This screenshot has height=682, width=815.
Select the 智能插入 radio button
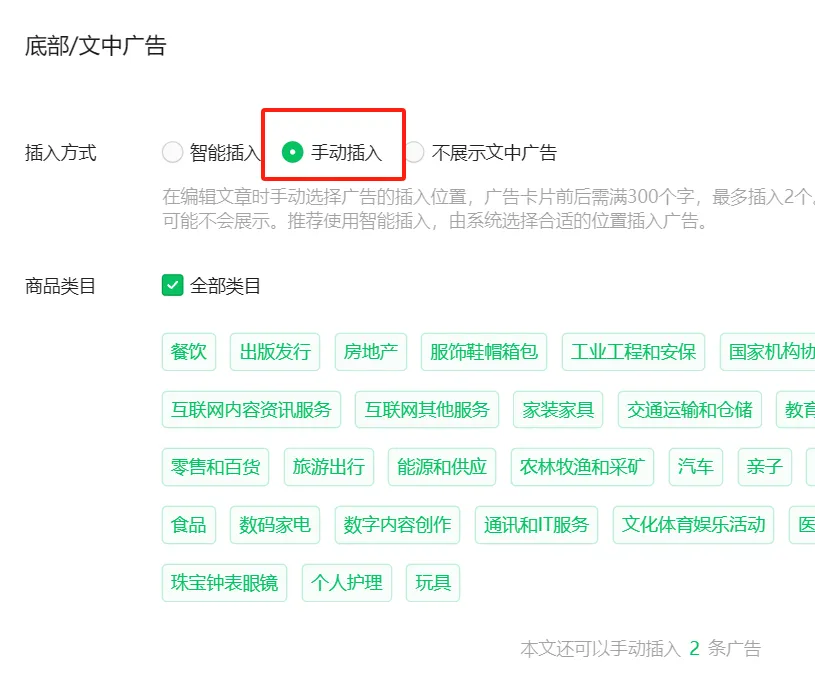173,152
